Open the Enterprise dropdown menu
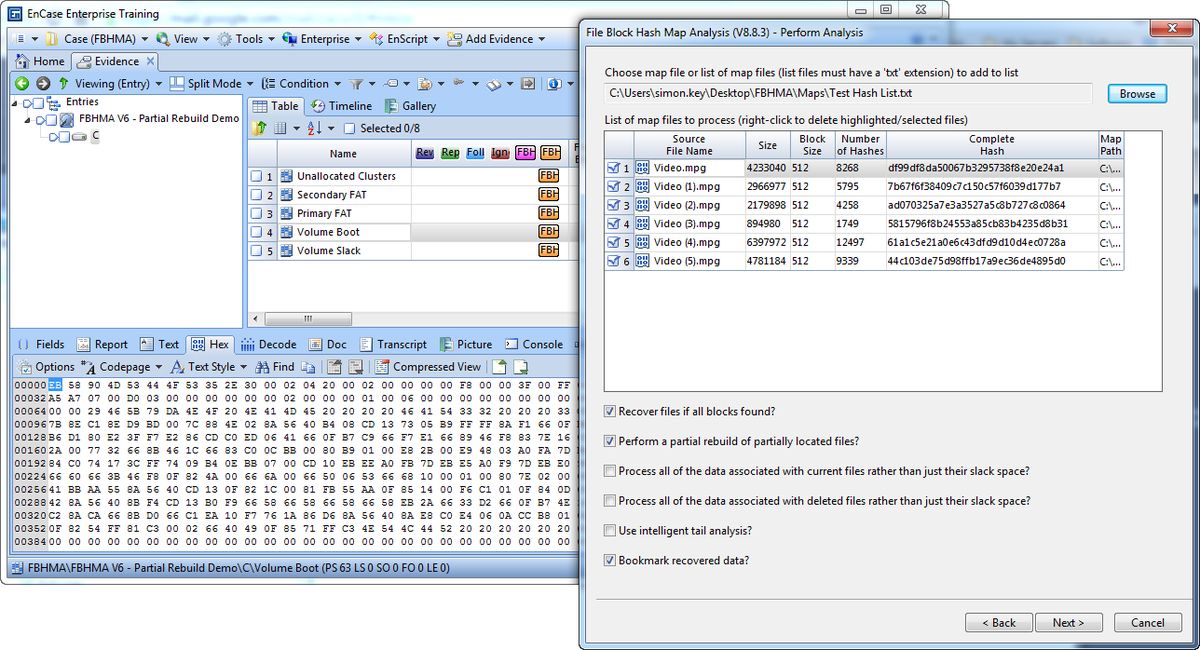This screenshot has width=1200, height=650. 324,39
